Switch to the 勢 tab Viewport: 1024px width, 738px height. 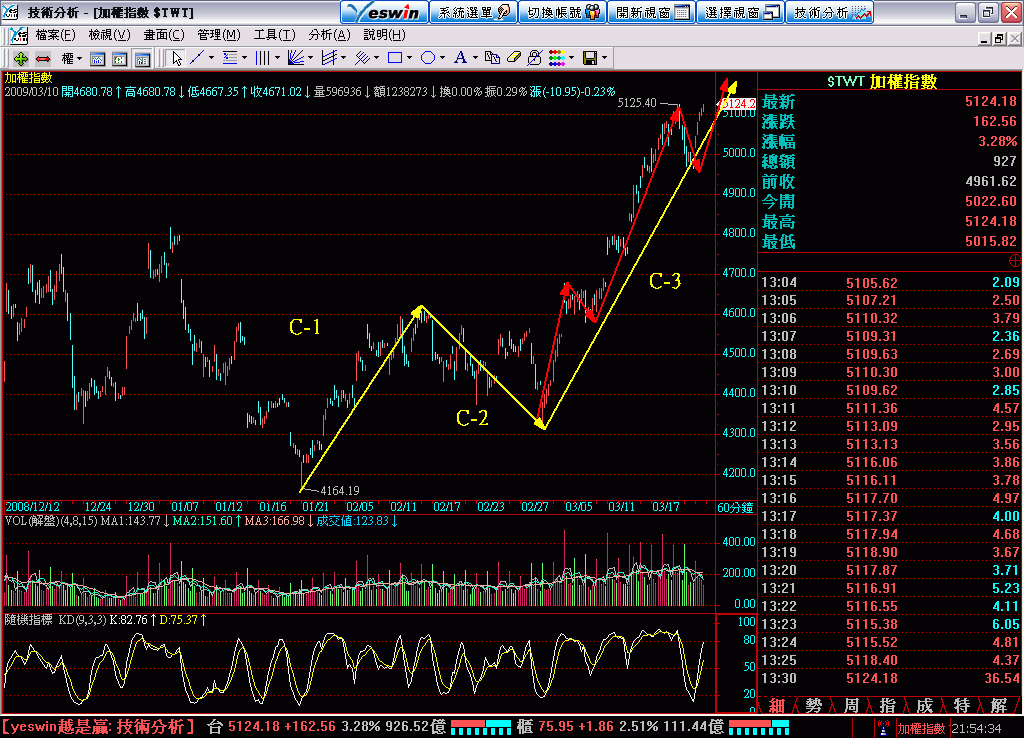813,705
